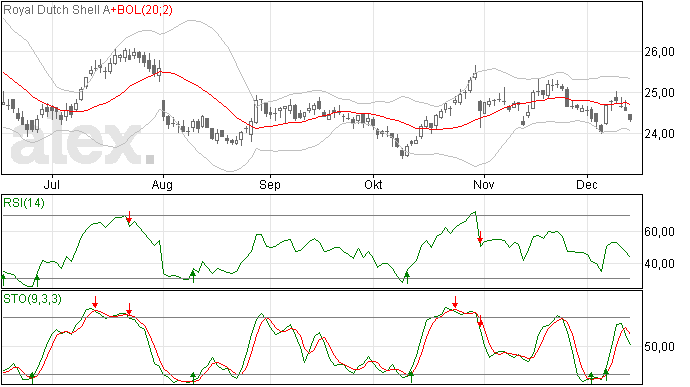Click RSI green buy arrow just before July
The width and height of the screenshot is (690, 387).
tap(37, 280)
